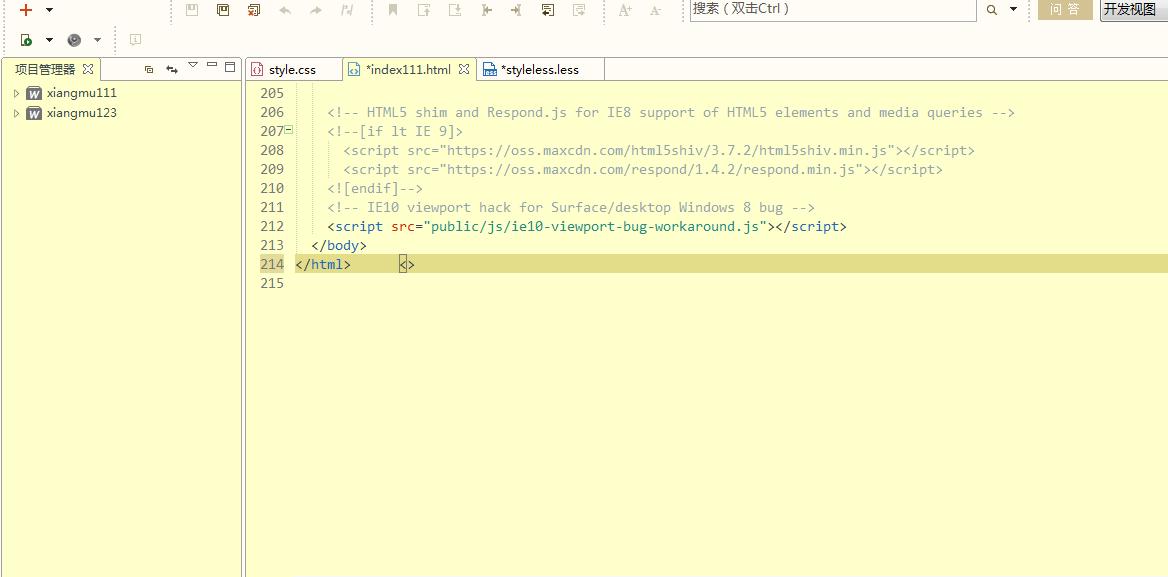Click the search box labeled 搜索（双击Ctrl）
Image resolution: width=1168 pixels, height=577 pixels.
click(833, 10)
